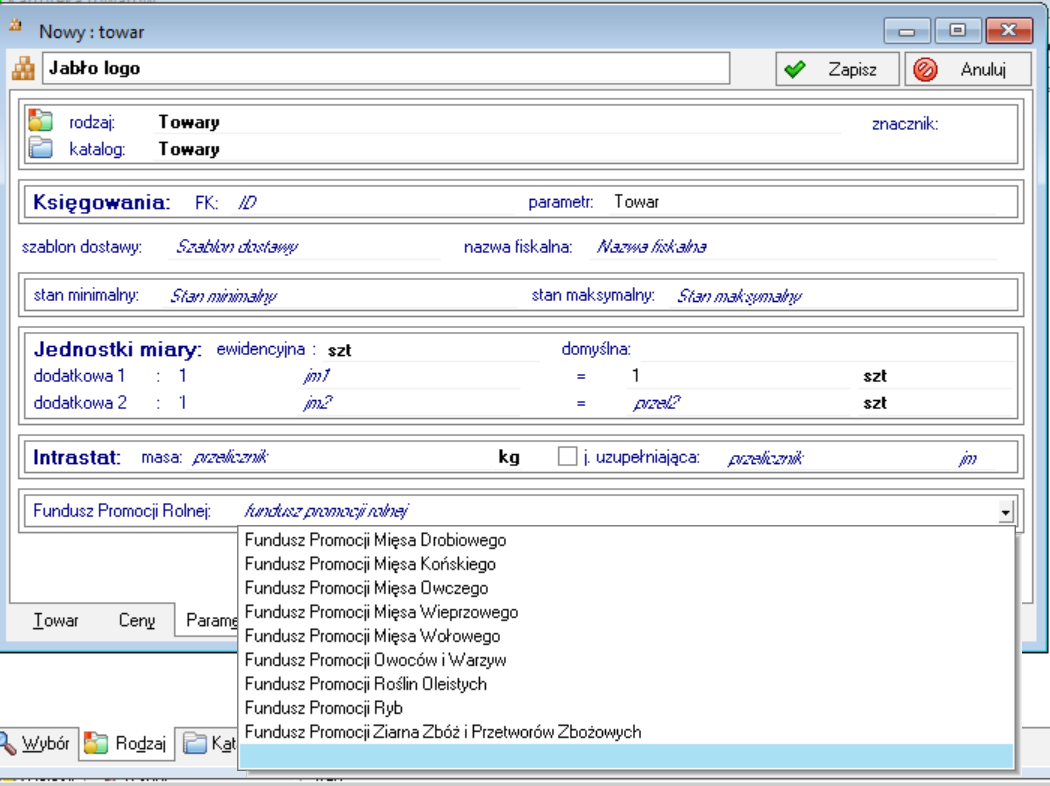The height and width of the screenshot is (786, 1050).
Task: Select the highlighted empty dropdown entry
Action: point(627,756)
